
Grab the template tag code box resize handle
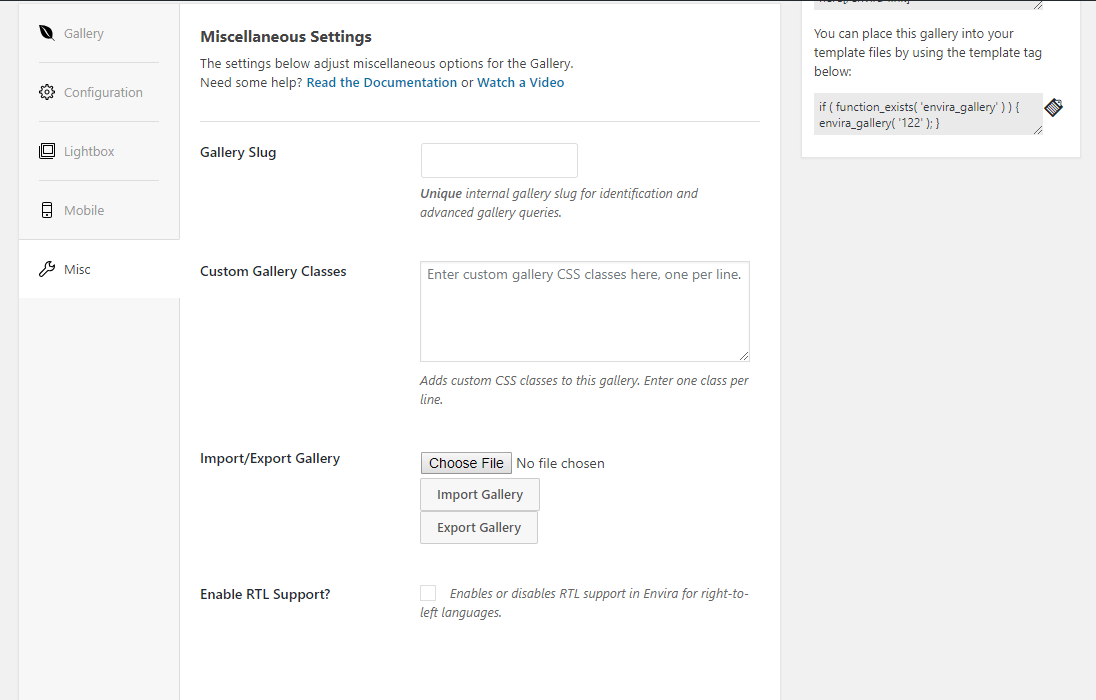1037,130
